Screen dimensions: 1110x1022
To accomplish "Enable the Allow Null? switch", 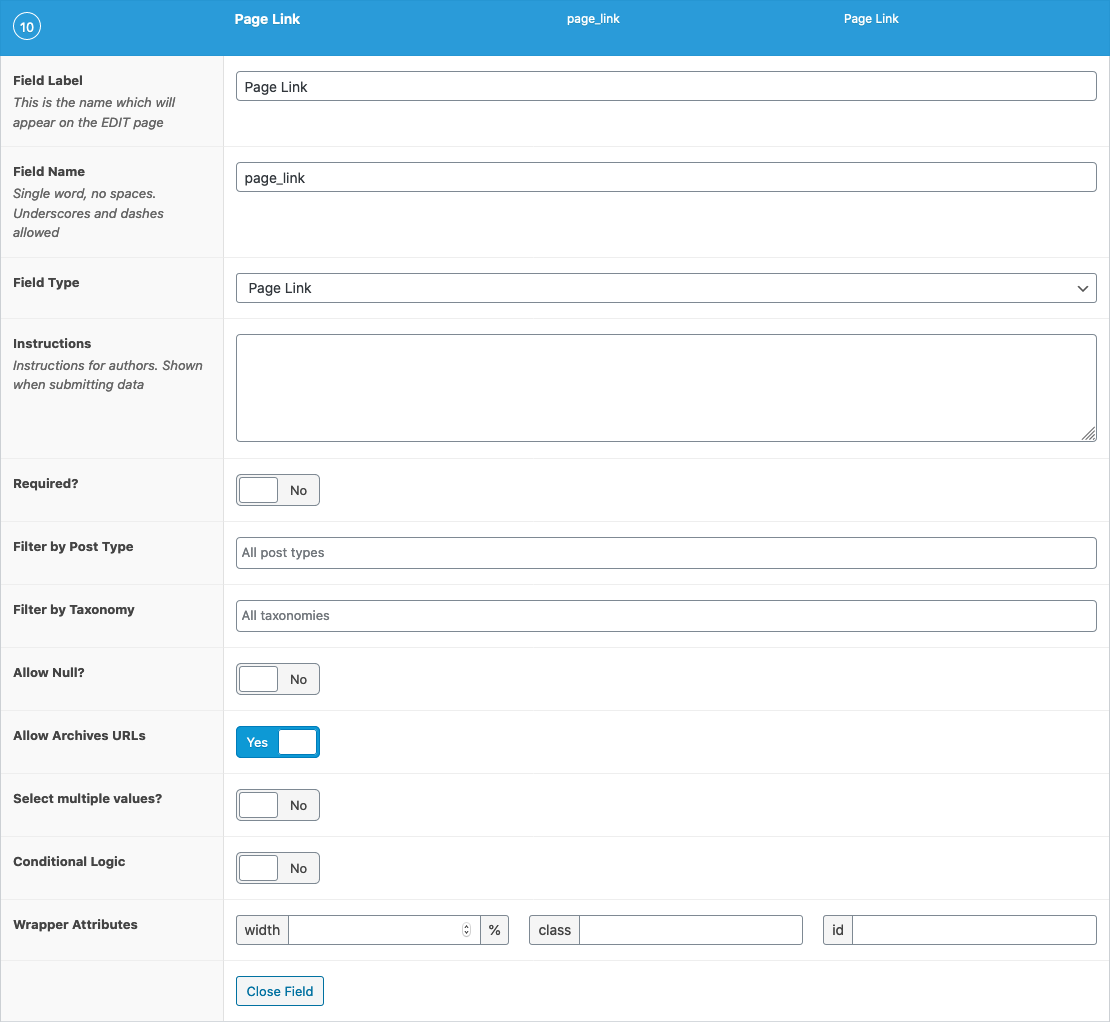I will 277,680.
